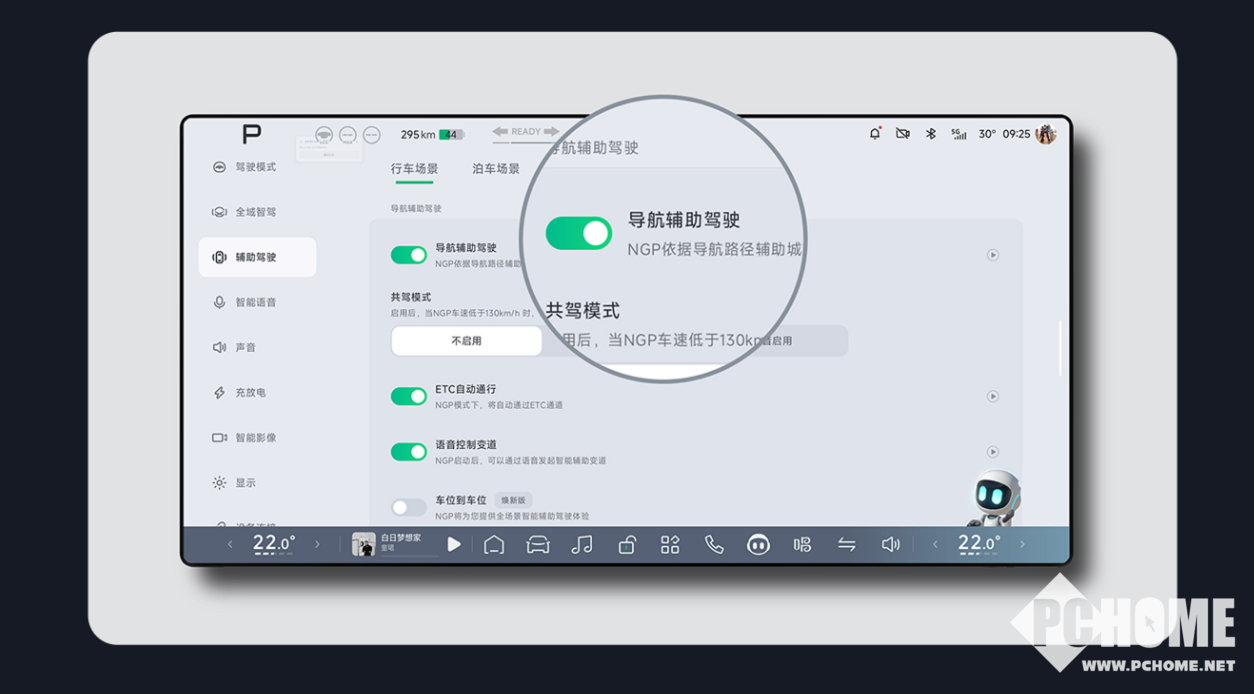The height and width of the screenshot is (694, 1254).
Task: Expand ETC自动通行 info arrow
Action: pos(992,396)
